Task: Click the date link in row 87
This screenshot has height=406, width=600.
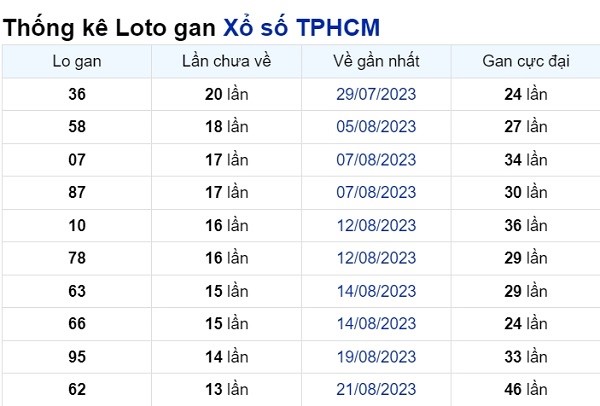Action: (375, 192)
